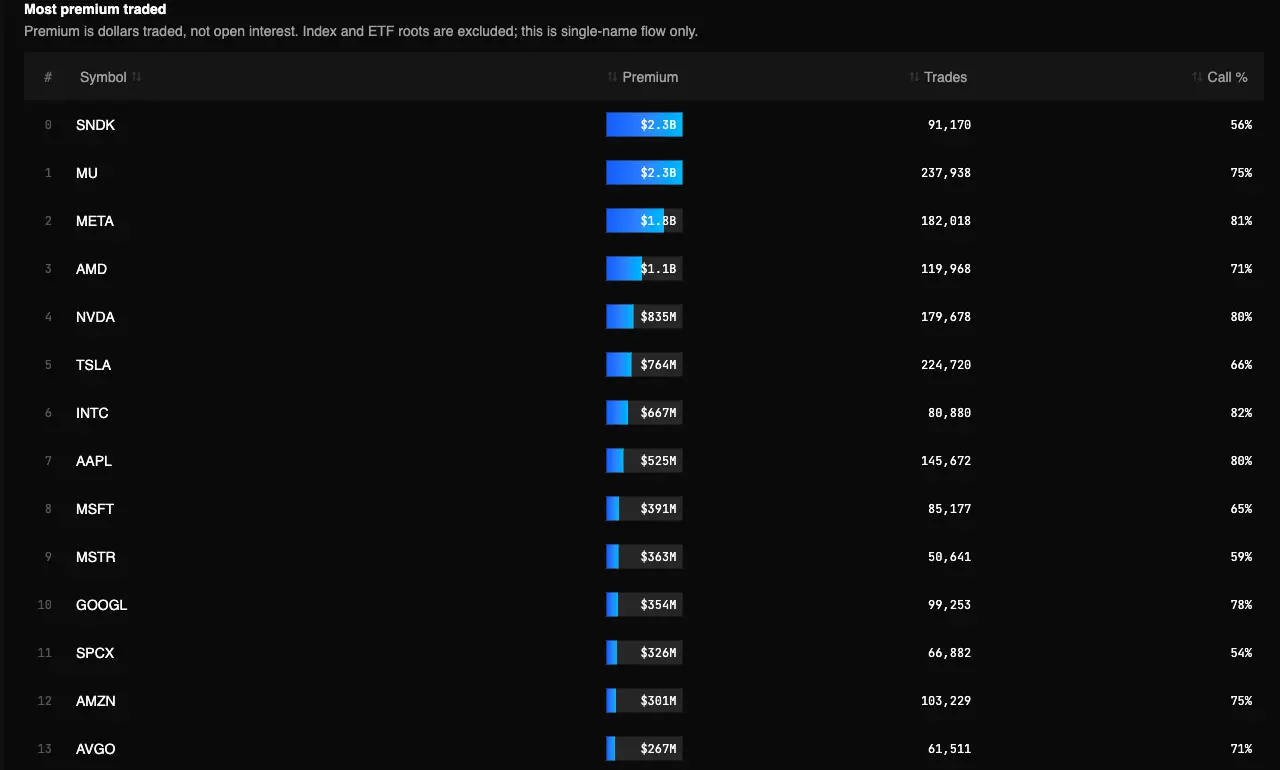Click the $1.8B premium bar for META
This screenshot has width=1280, height=770.
644,221
